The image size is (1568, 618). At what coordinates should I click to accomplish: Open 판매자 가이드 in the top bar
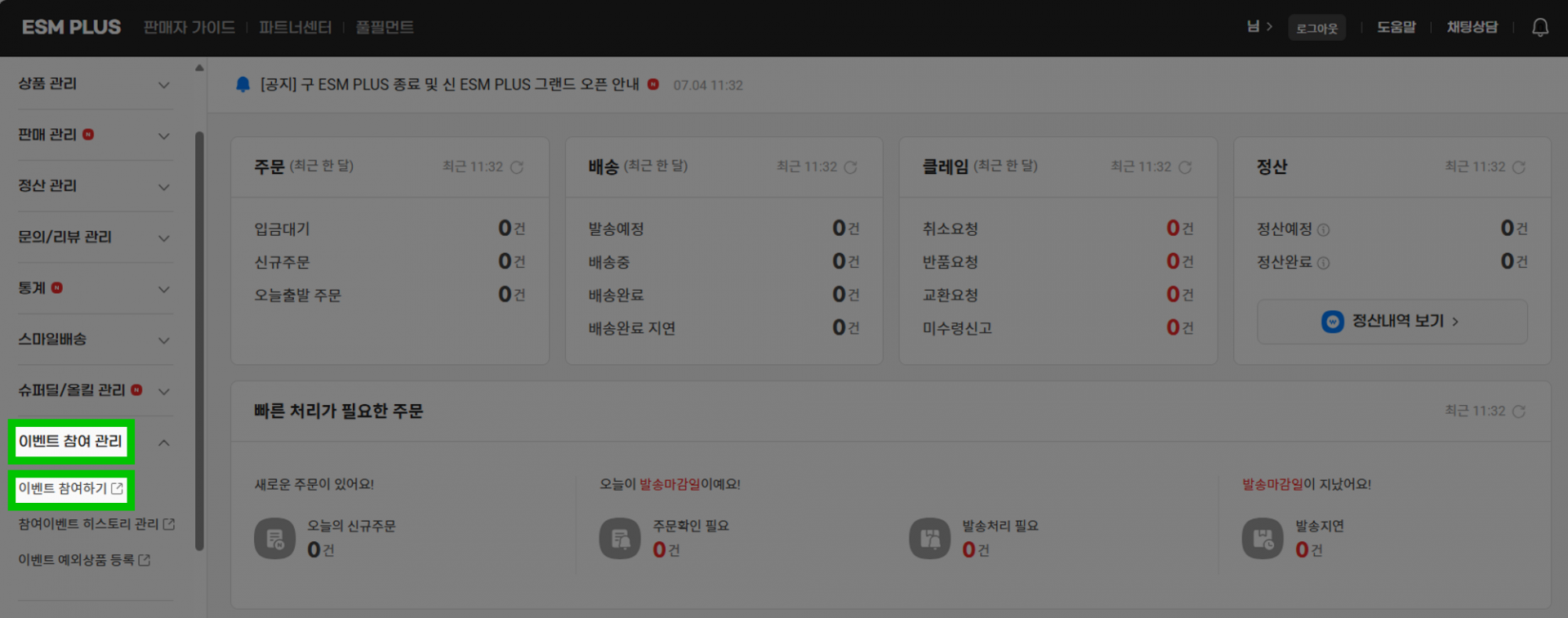coord(189,28)
